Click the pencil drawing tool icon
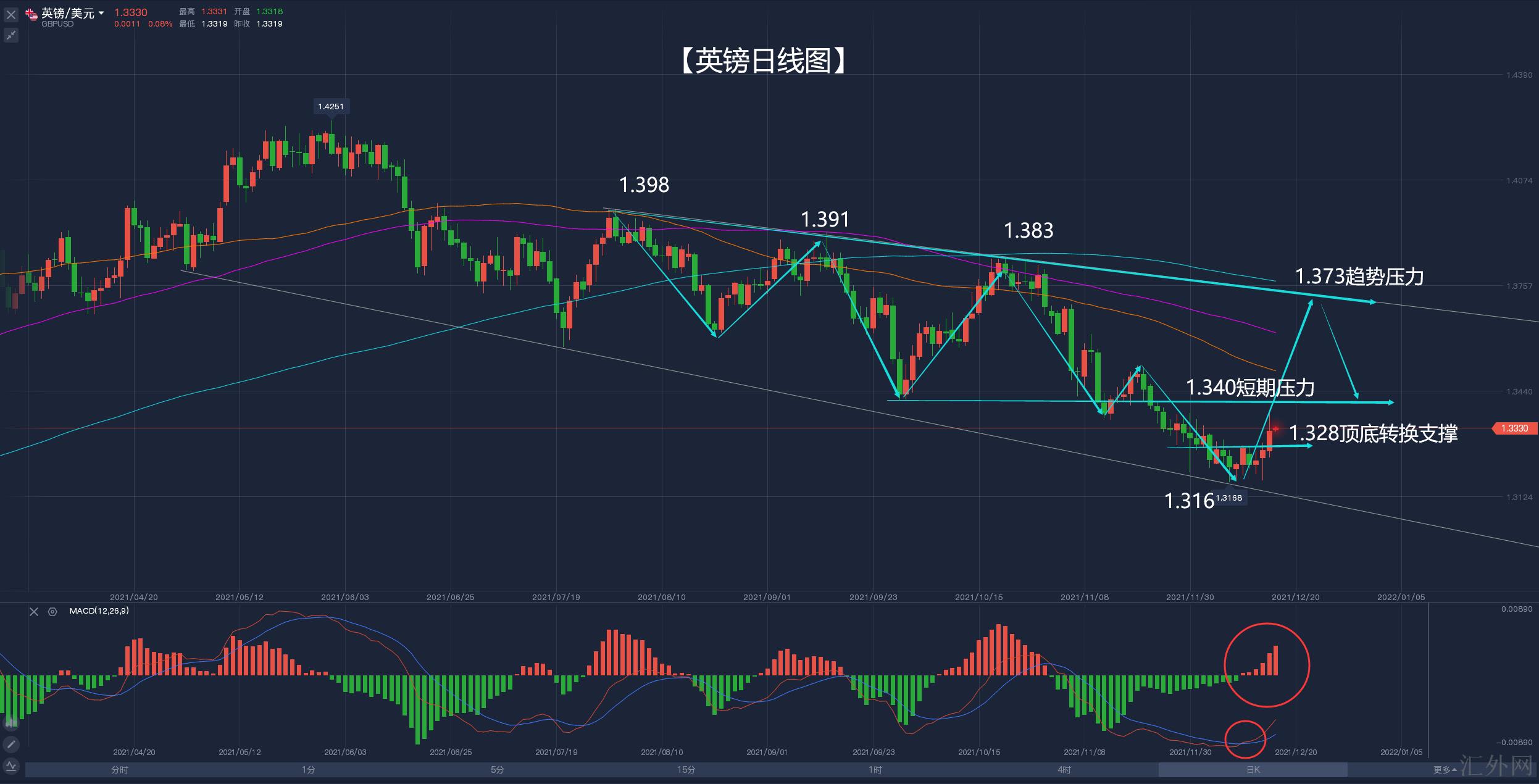Image resolution: width=1539 pixels, height=784 pixels. 11,744
